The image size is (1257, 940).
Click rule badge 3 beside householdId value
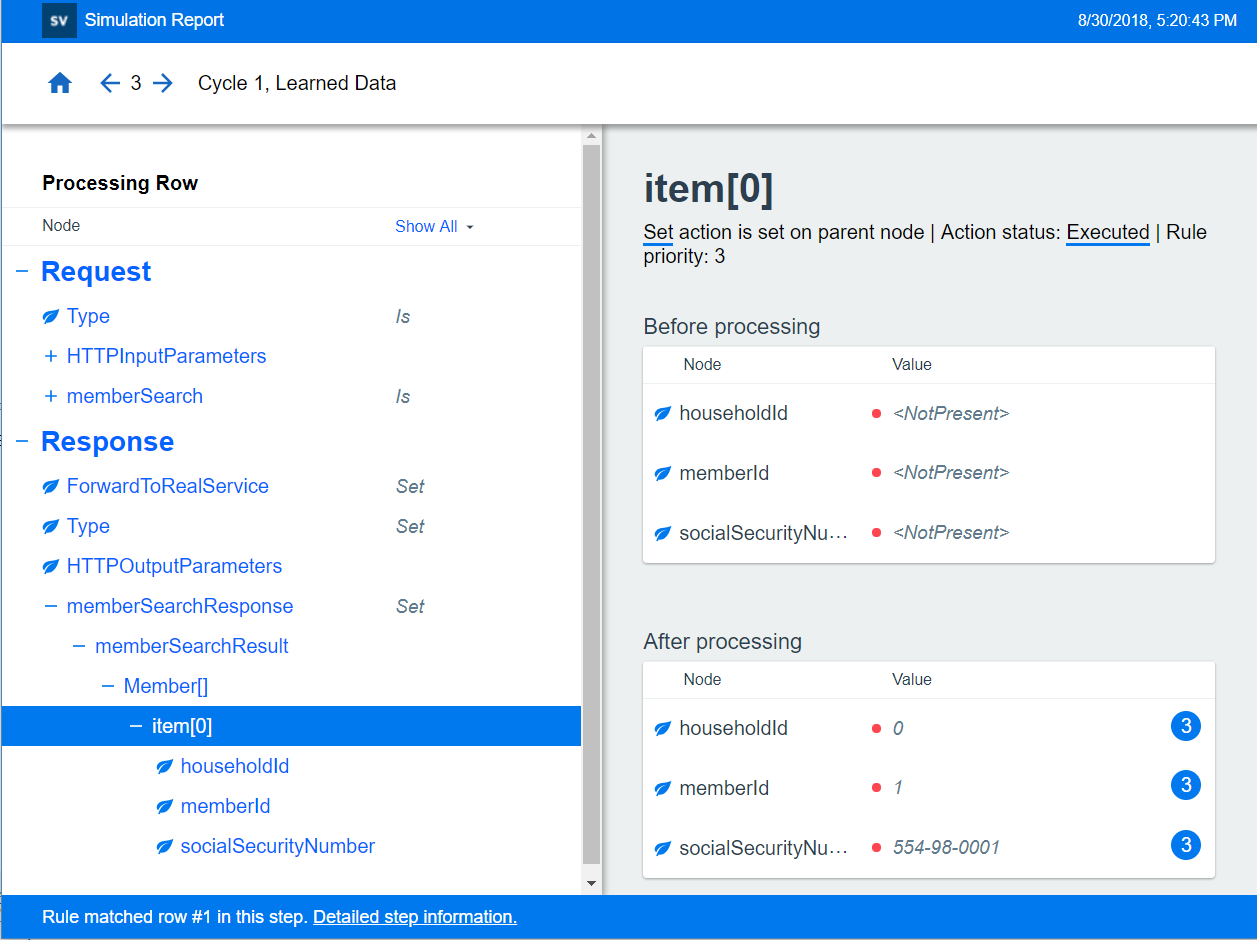coord(1185,727)
